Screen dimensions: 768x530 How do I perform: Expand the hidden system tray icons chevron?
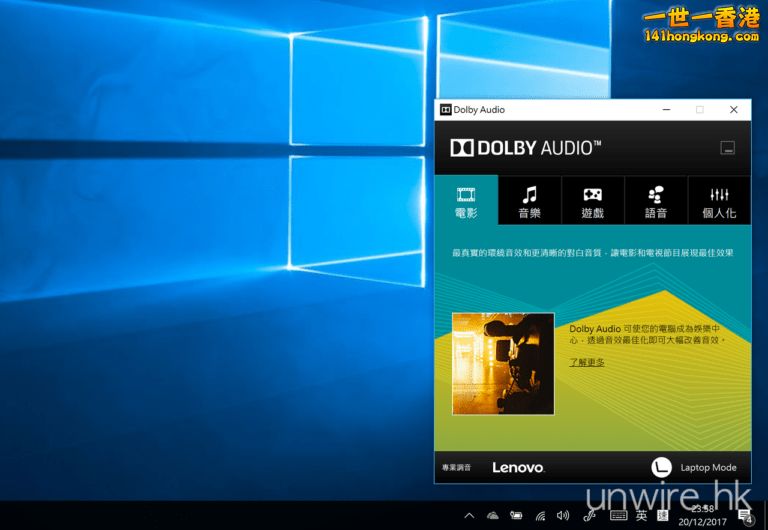(x=469, y=515)
